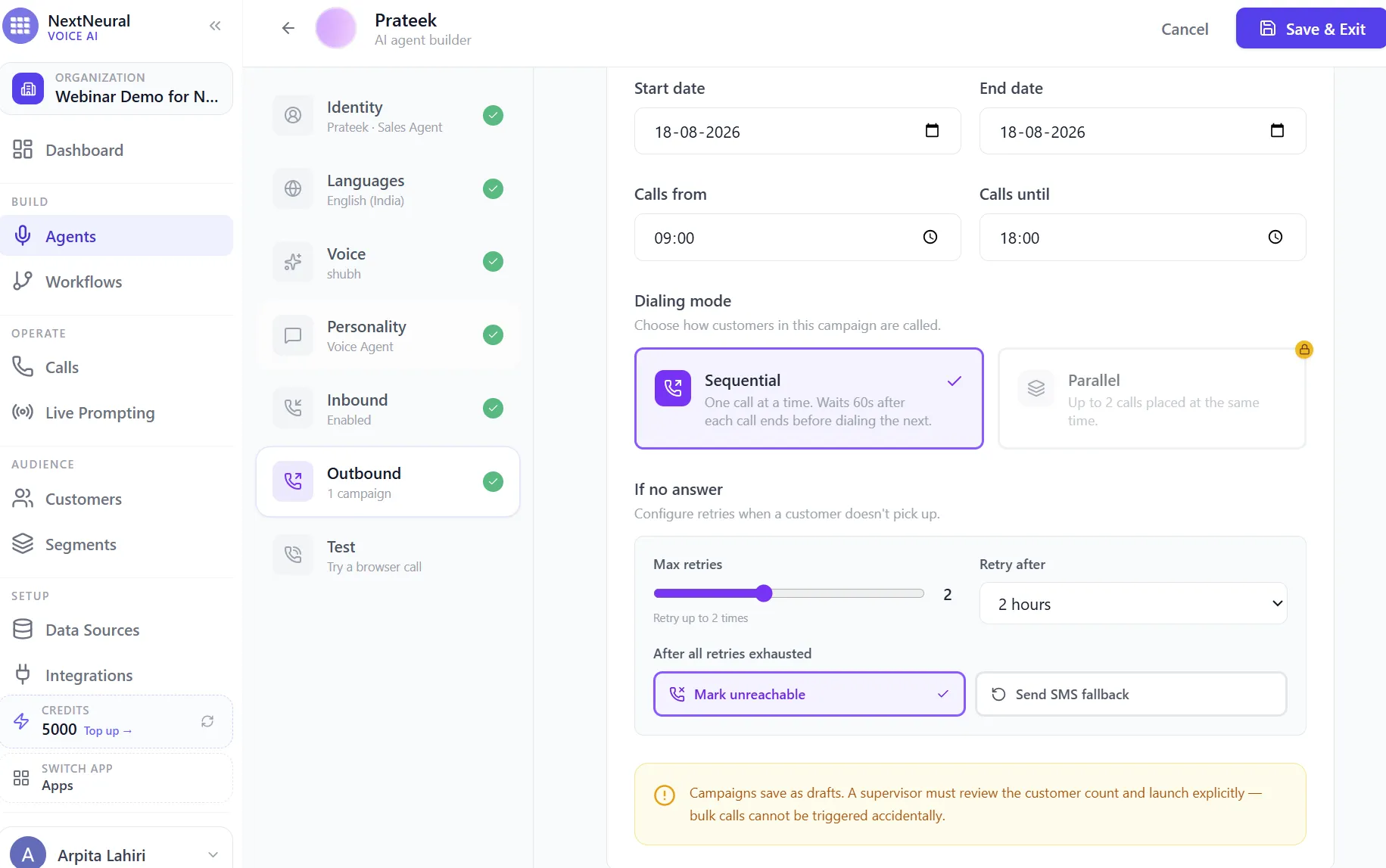Open organization Webinar Demo selector
This screenshot has width=1386, height=868.
click(117, 89)
